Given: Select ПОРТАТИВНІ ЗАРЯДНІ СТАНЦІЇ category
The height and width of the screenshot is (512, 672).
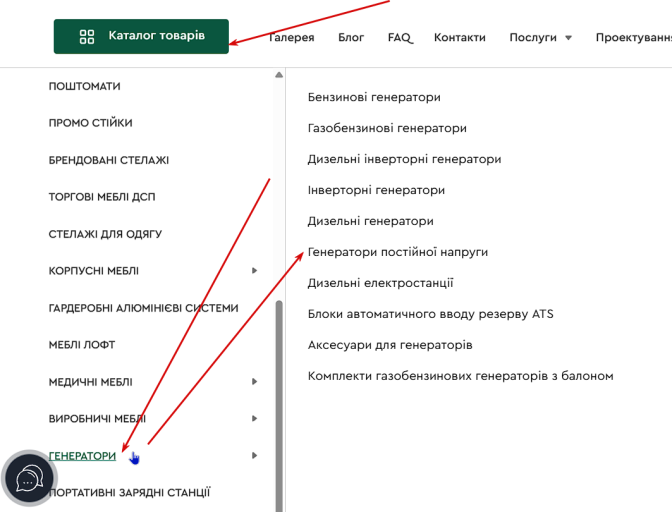Looking at the screenshot, I should pos(130,493).
